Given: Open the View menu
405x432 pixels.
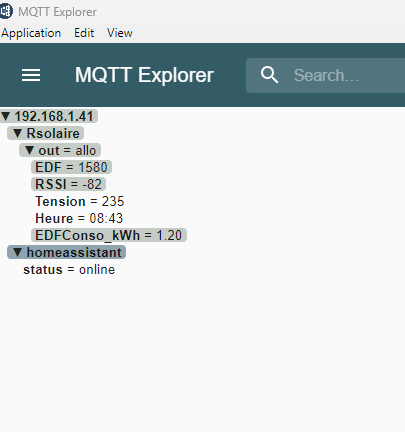Looking at the screenshot, I should [120, 33].
